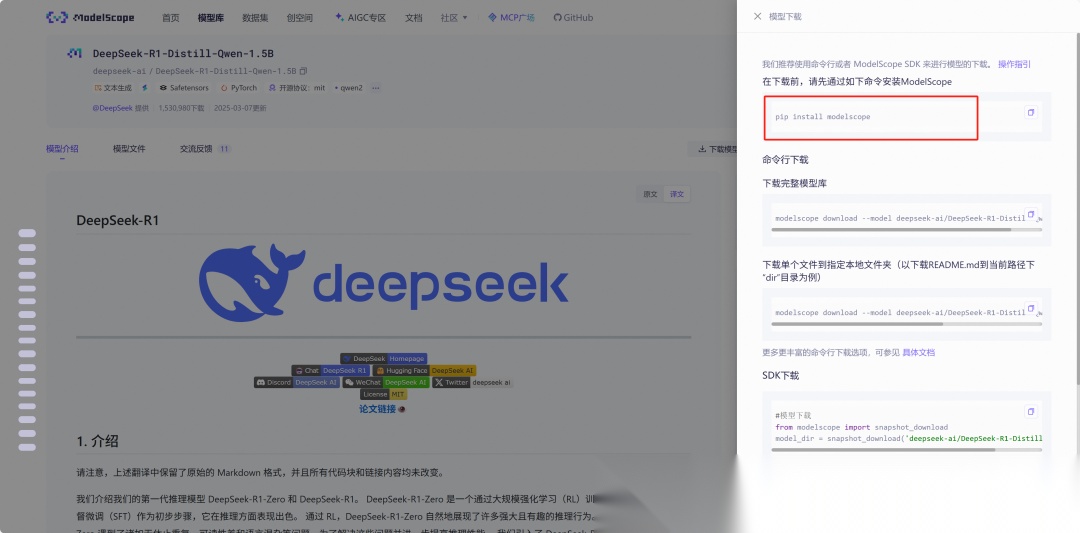Image resolution: width=1080 pixels, height=533 pixels.
Task: Click the pip install modelscope code text
Action: coord(822,116)
